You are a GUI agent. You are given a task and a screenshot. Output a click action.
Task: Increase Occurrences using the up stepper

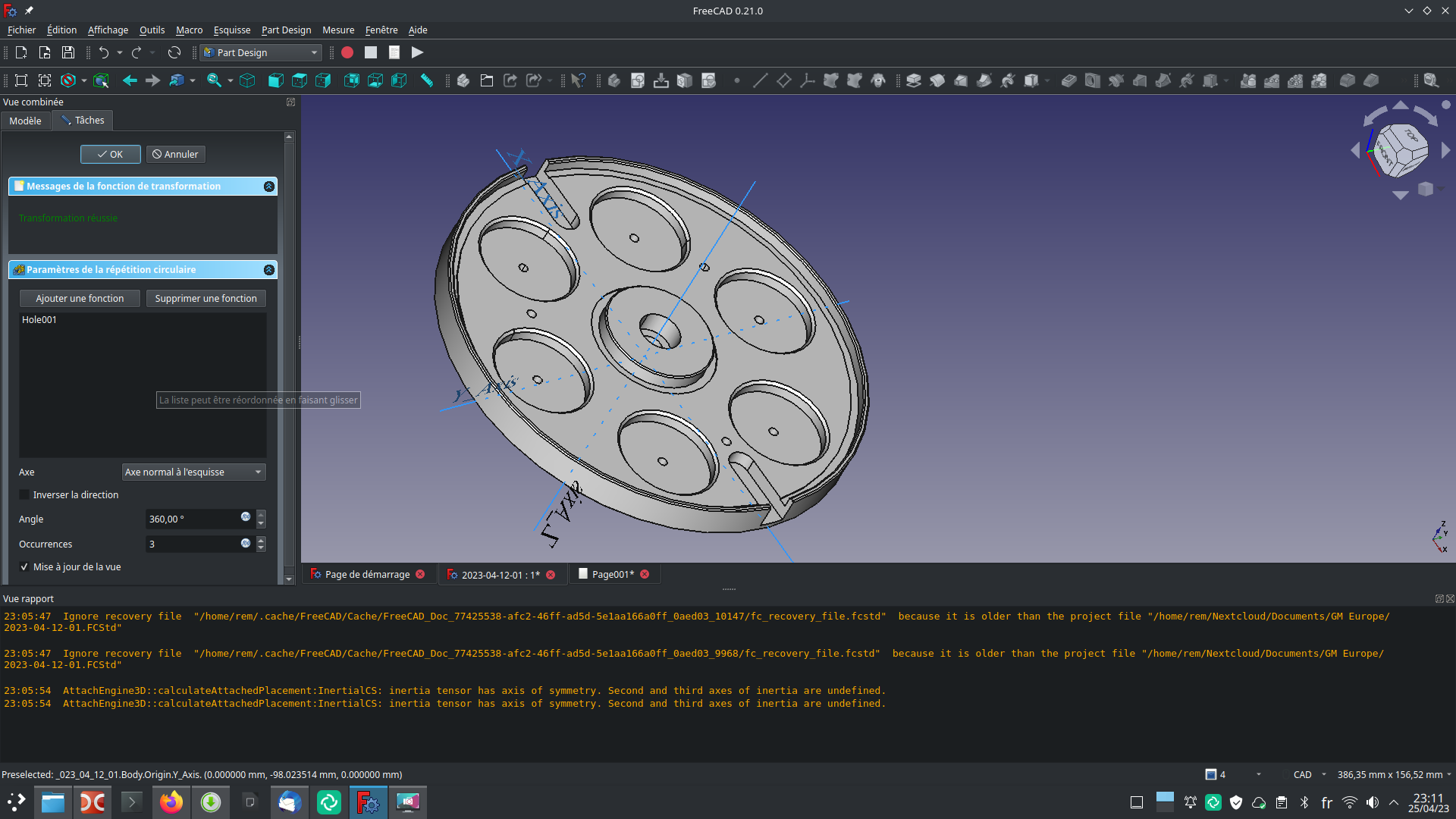click(260, 540)
